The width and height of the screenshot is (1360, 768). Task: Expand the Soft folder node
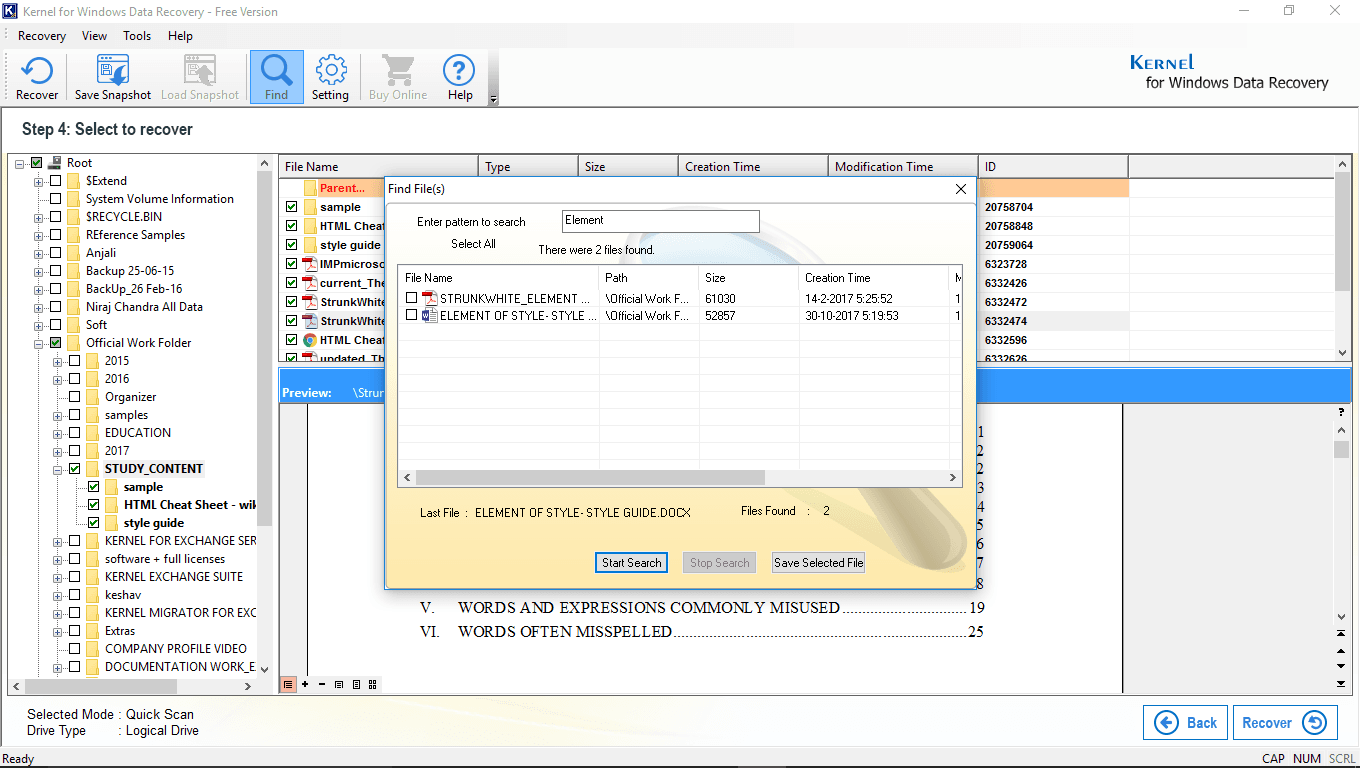(39, 325)
